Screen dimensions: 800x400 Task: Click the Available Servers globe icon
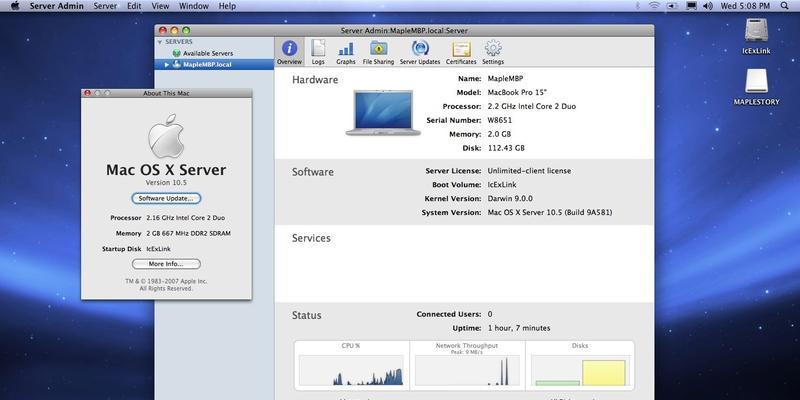coord(177,53)
